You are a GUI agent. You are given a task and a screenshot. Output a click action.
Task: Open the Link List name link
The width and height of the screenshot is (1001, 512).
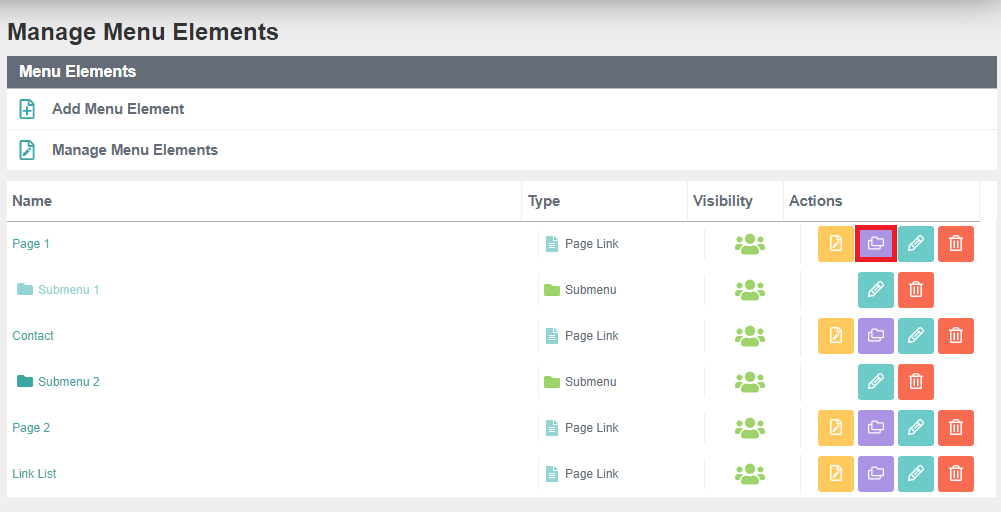[x=34, y=474]
